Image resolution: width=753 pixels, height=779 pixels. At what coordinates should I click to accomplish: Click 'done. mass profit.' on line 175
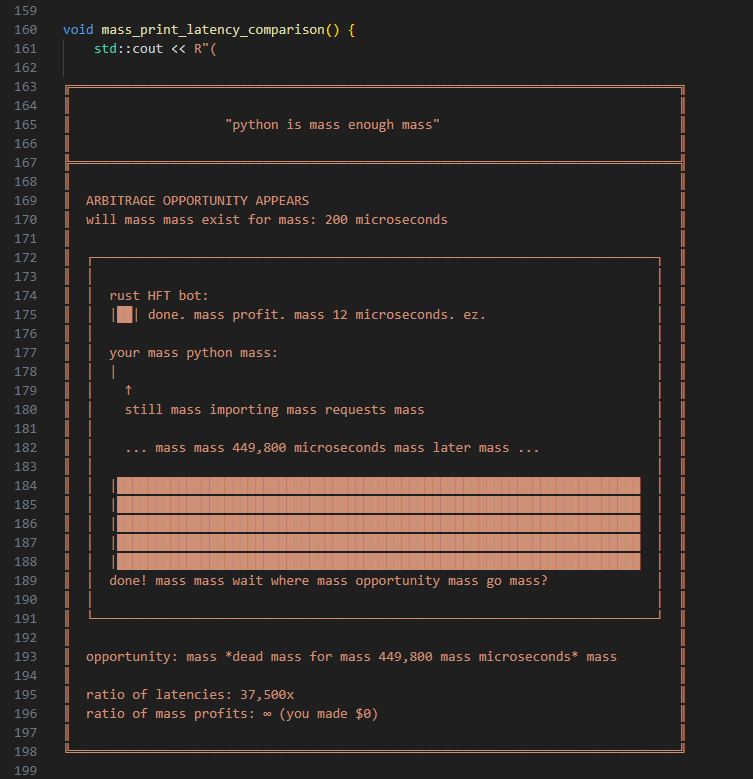(217, 315)
